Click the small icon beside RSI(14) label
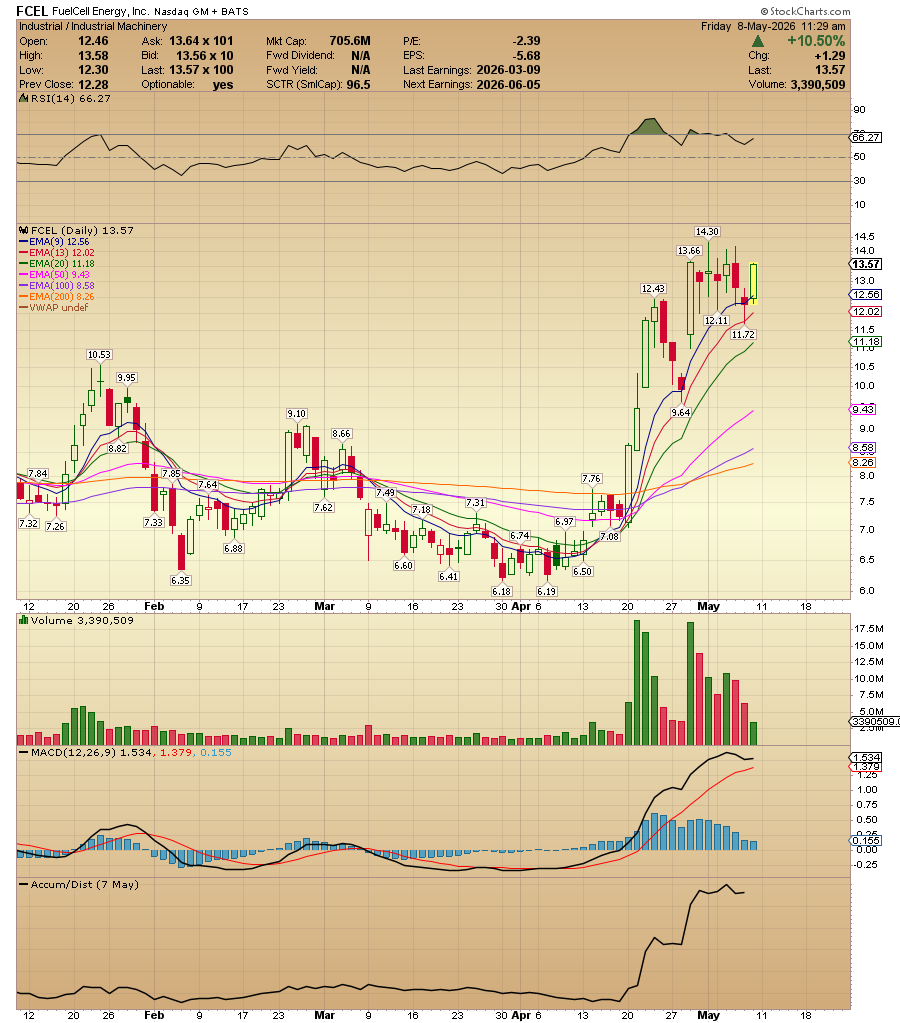Viewport: 900px width, 1023px height. [23, 99]
